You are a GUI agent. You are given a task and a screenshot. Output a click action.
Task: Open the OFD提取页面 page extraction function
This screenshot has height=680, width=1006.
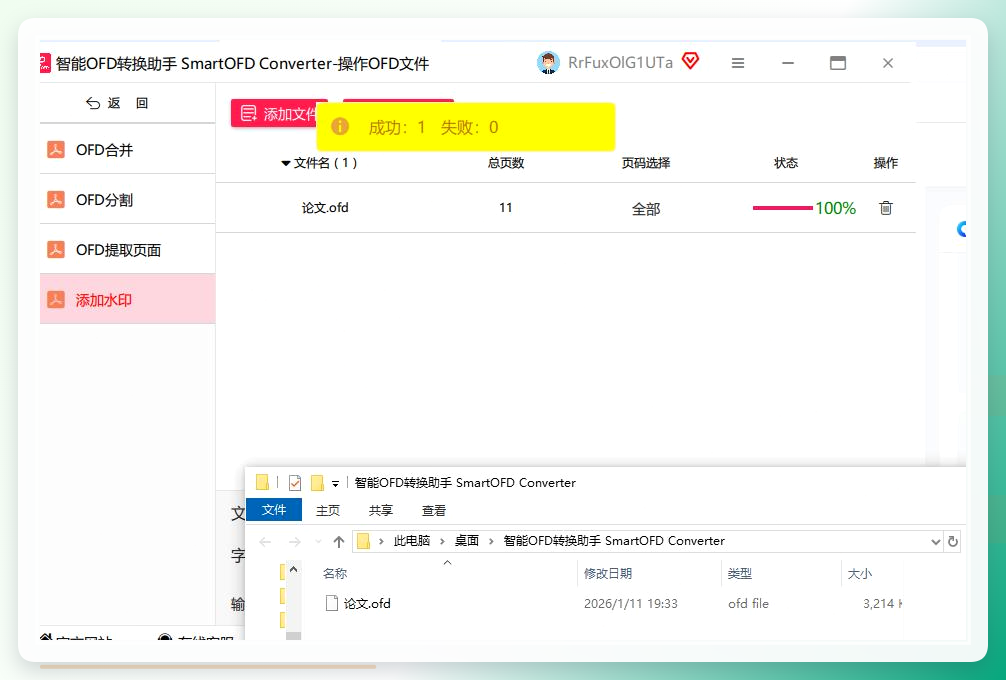pos(128,250)
